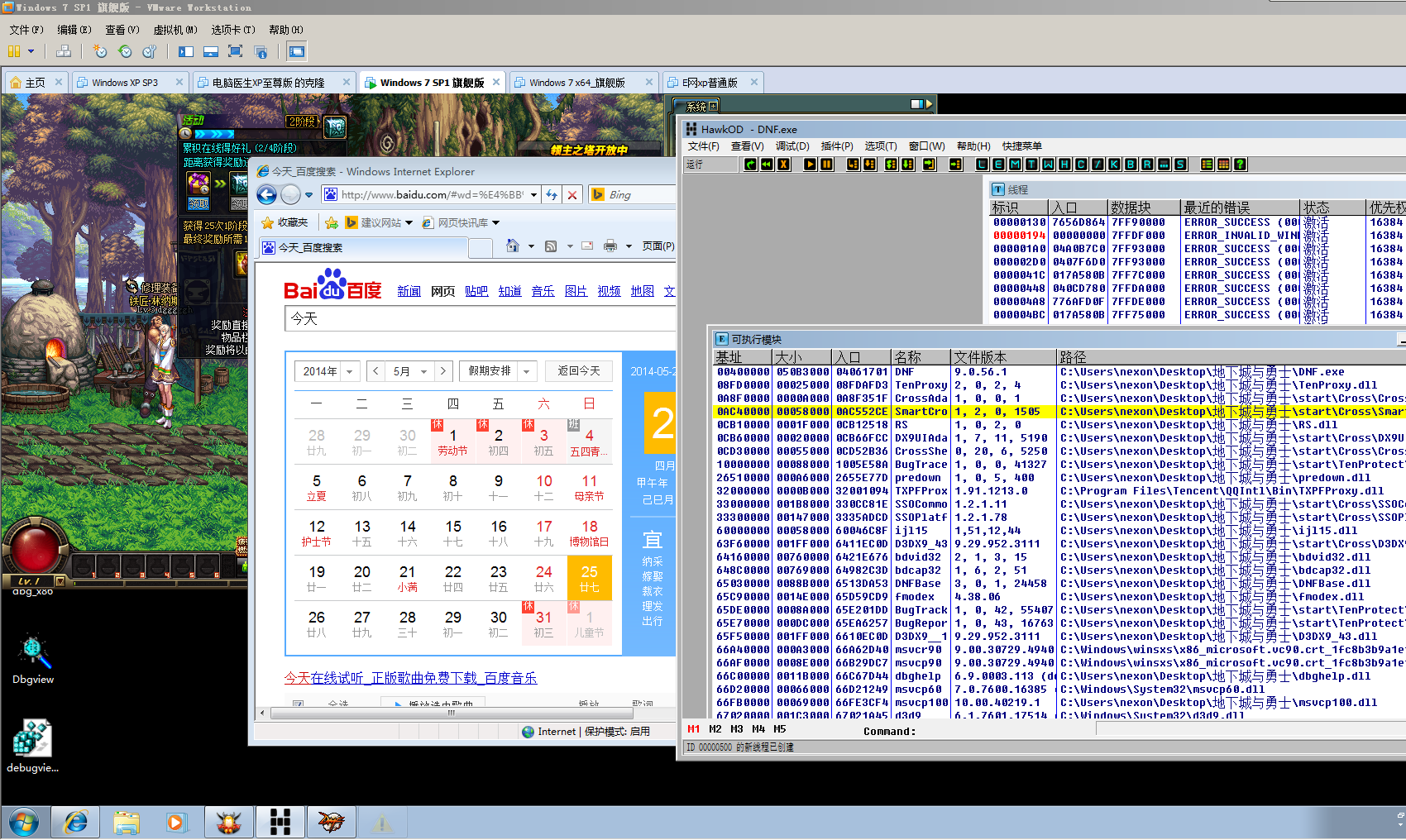Viewport: 1406px width, 840px height.
Task: Open the IE recent pages dropdown arrow
Action: (308, 195)
